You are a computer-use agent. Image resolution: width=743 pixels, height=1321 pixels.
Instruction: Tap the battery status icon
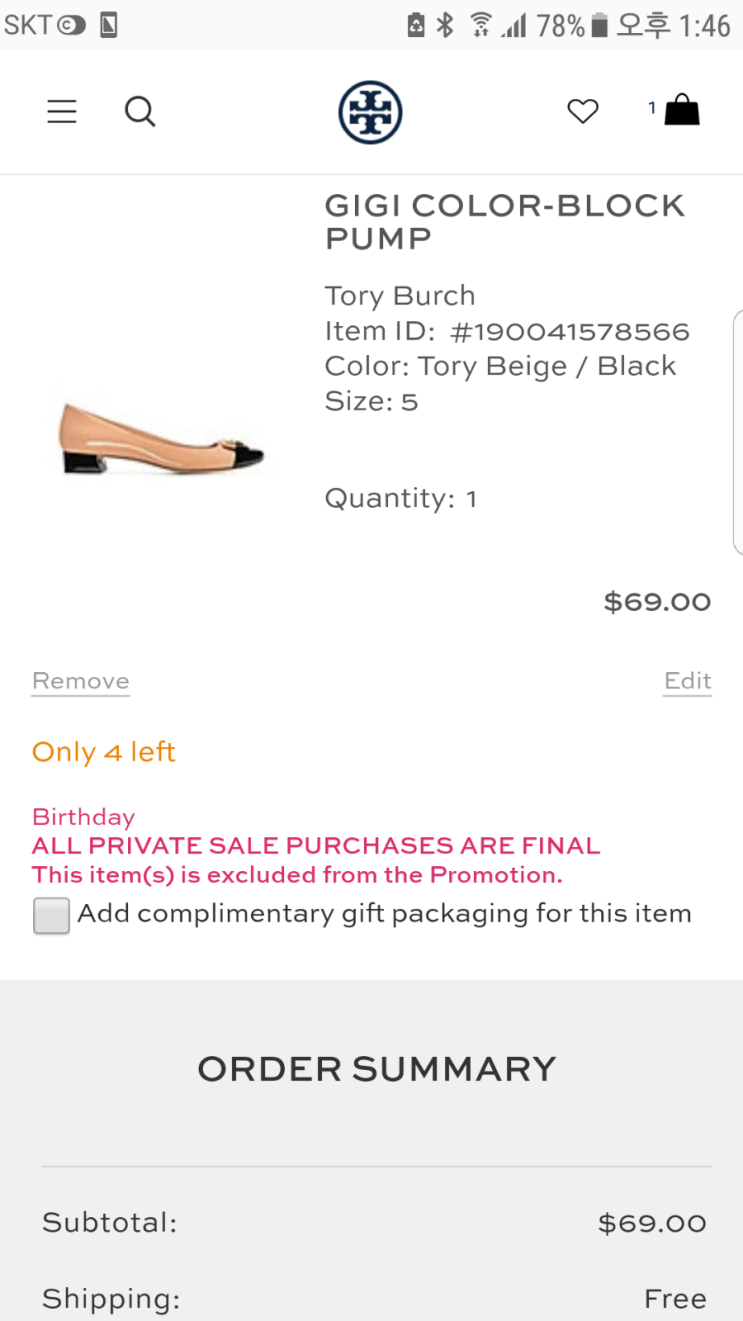click(x=599, y=25)
